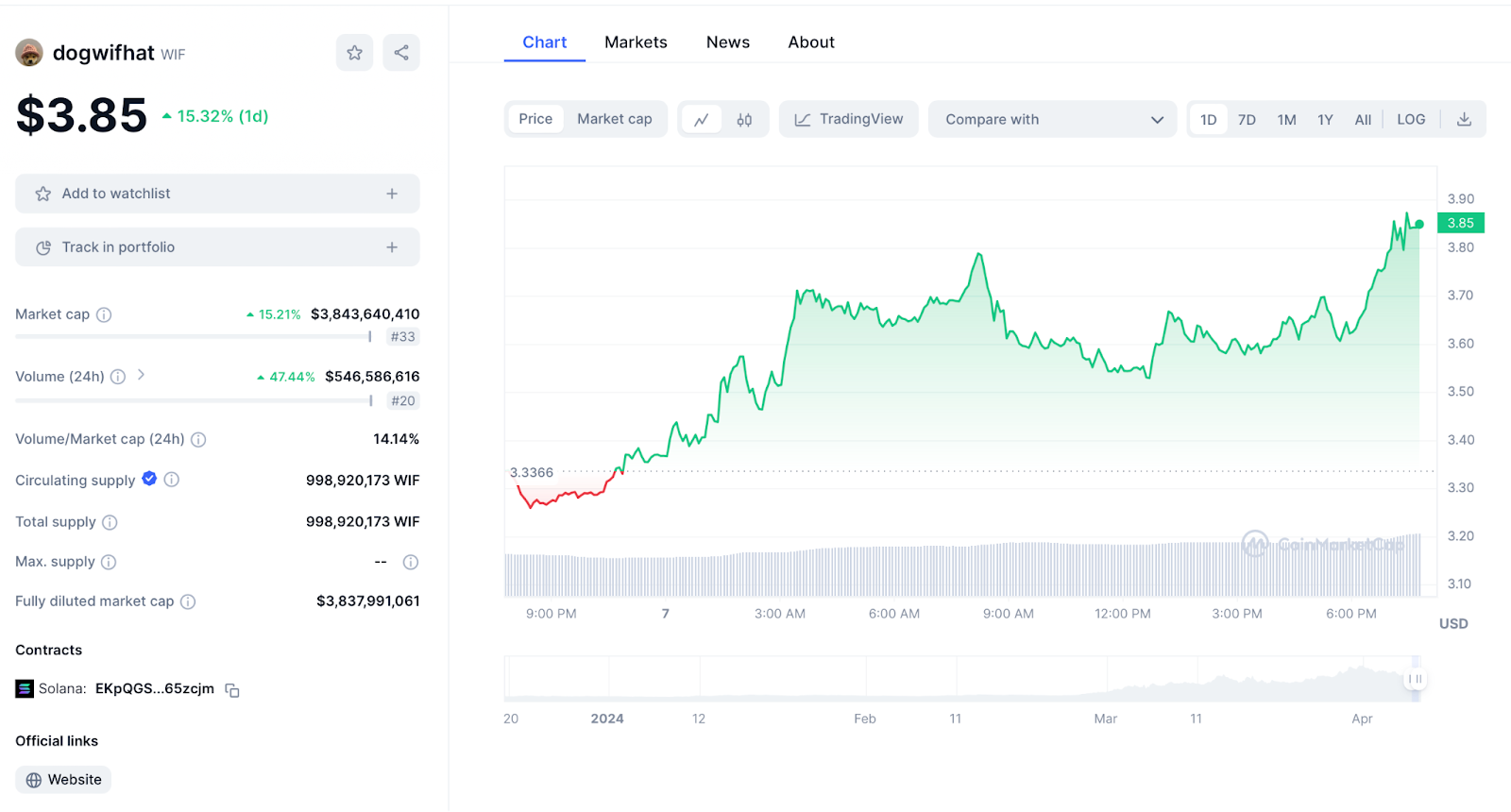Screen dimensions: 1511x812
Task: Click the market cap rank #33 badge
Action: pos(402,337)
